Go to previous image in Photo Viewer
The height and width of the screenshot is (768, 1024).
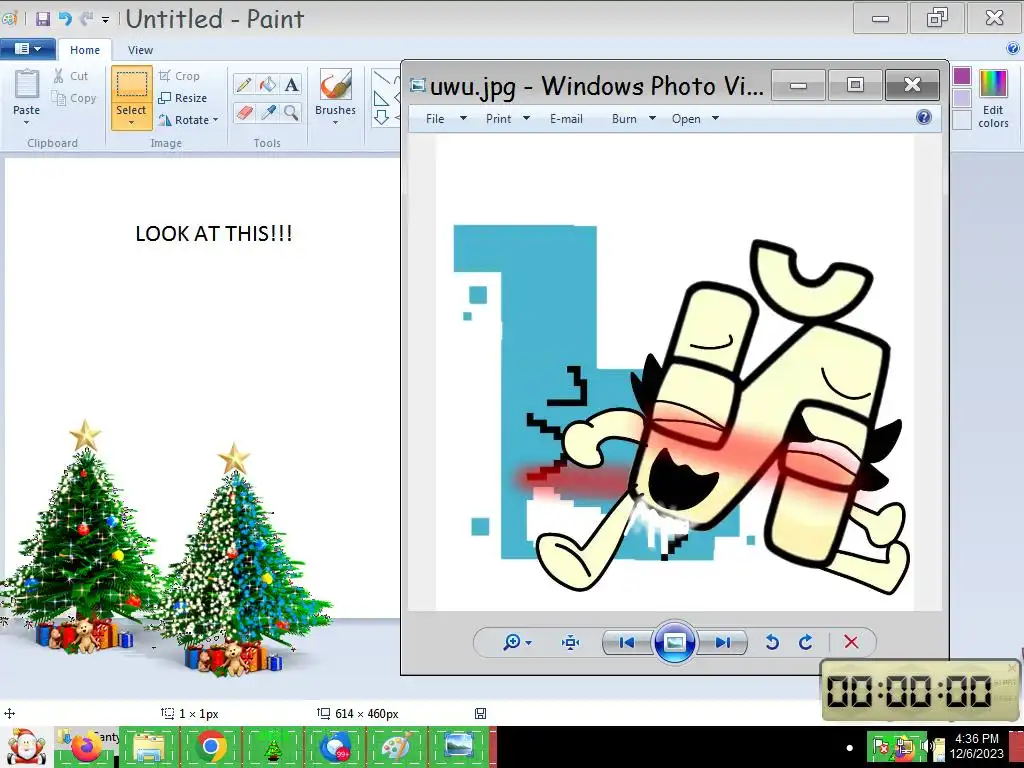pos(626,643)
